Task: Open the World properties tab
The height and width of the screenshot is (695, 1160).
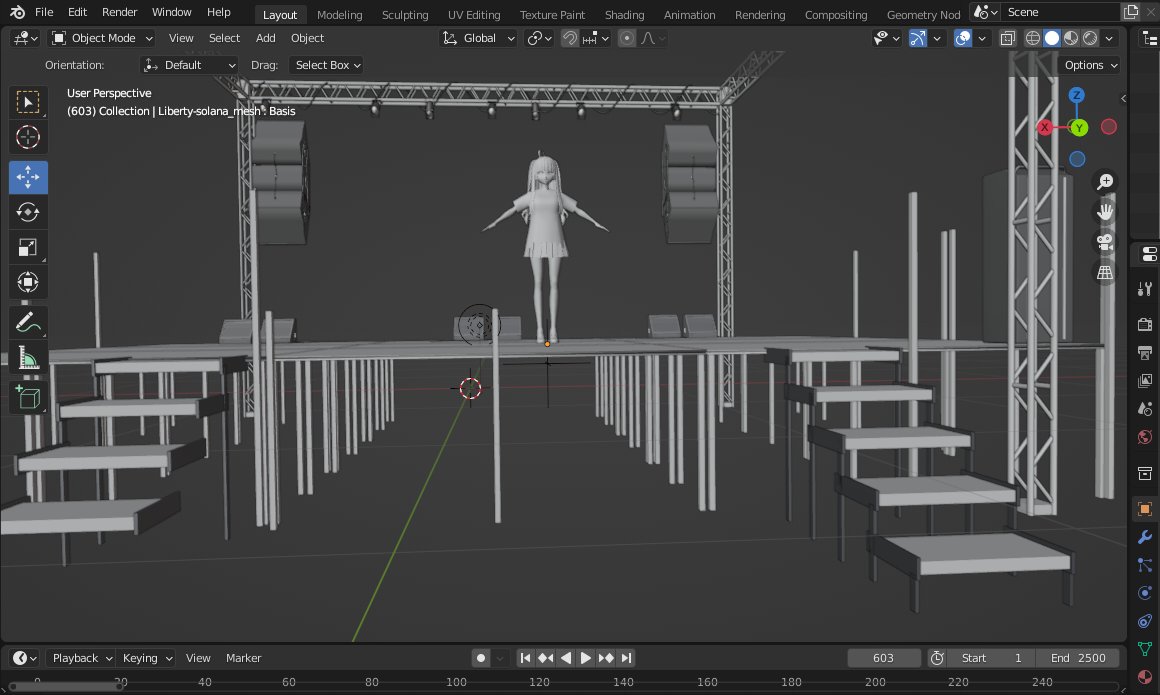Action: coord(1144,437)
